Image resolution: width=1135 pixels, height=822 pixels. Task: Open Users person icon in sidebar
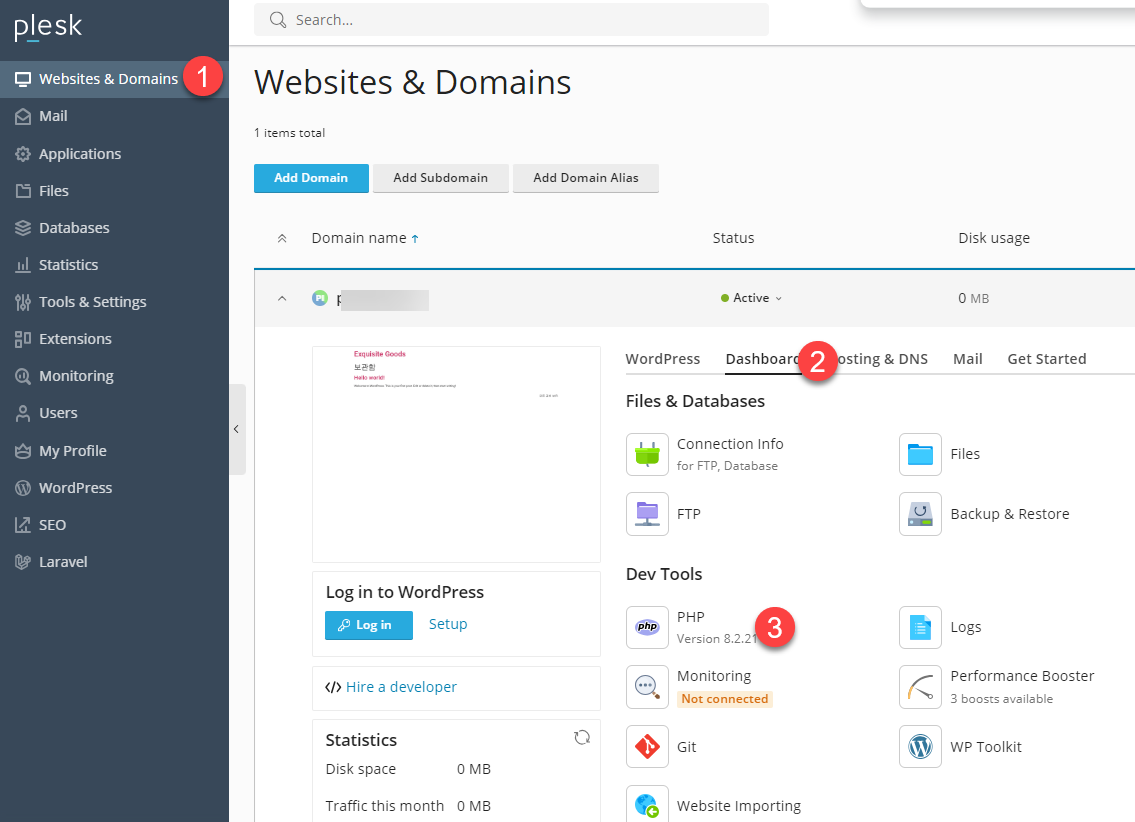23,413
